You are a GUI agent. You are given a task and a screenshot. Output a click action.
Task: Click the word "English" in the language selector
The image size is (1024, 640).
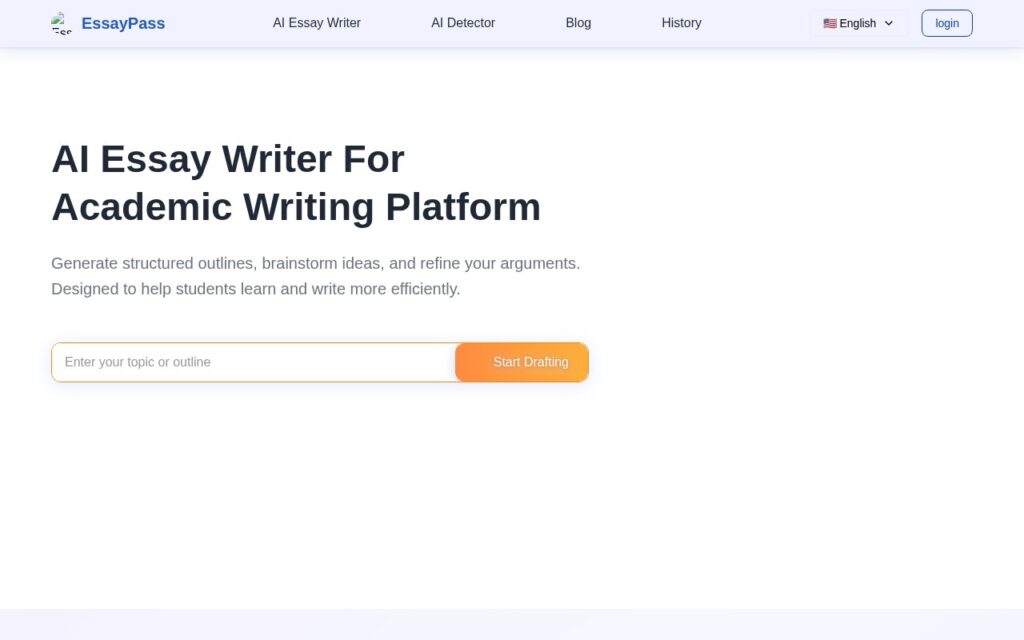(857, 24)
